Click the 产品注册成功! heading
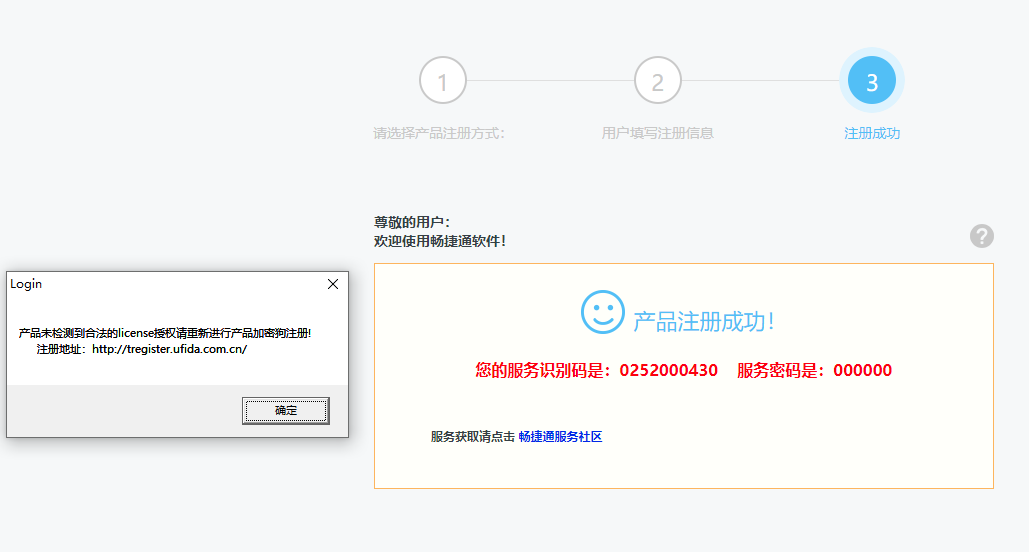This screenshot has height=552, width=1029. tap(704, 322)
